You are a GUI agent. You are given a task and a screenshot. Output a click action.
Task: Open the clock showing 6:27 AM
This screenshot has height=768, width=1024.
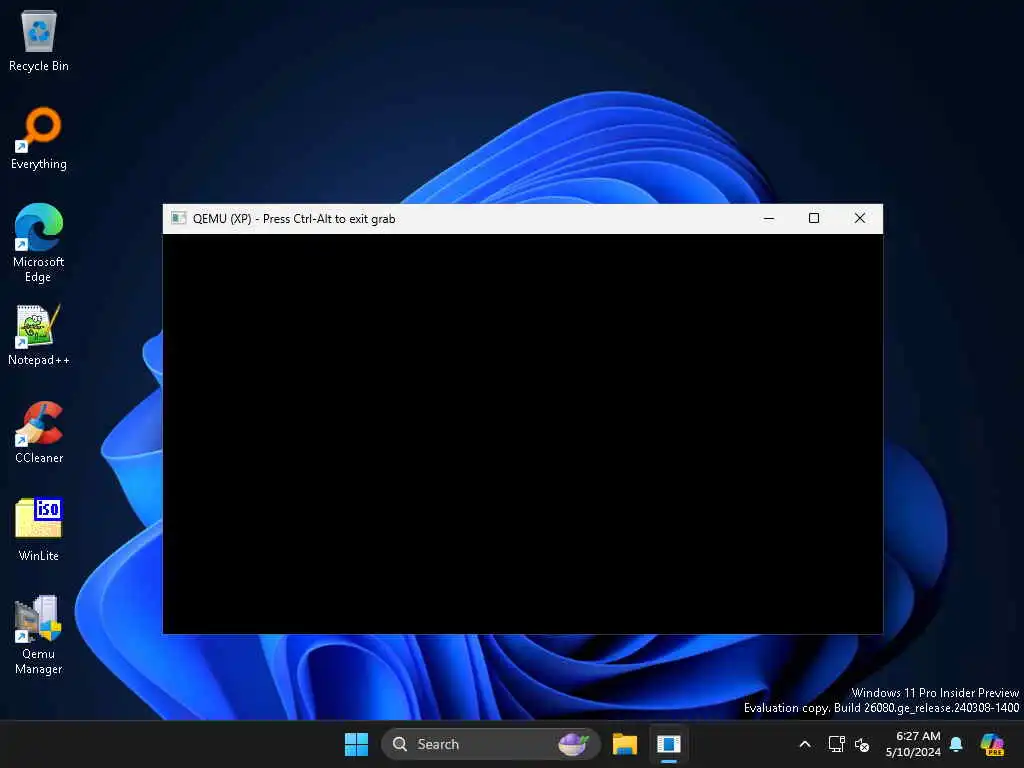tap(913, 744)
